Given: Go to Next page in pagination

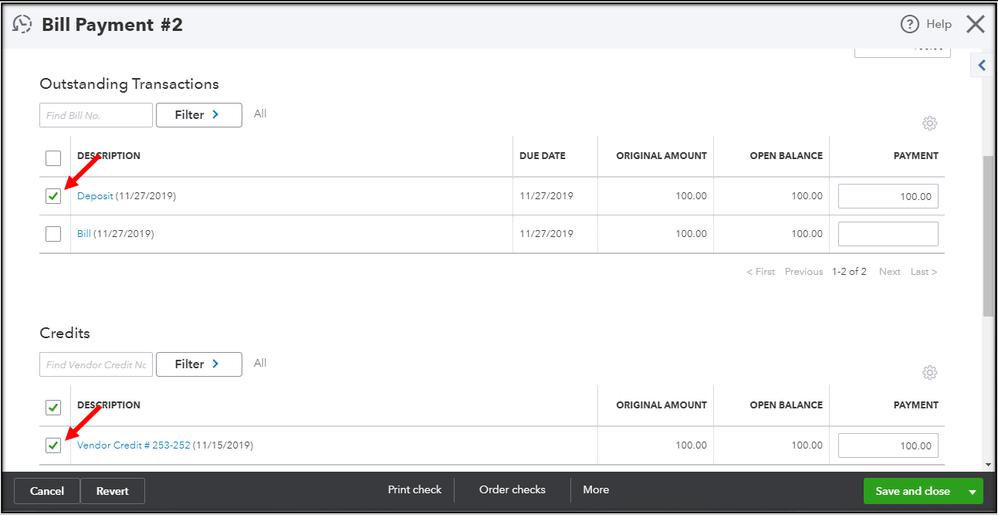Looking at the screenshot, I should (x=890, y=272).
